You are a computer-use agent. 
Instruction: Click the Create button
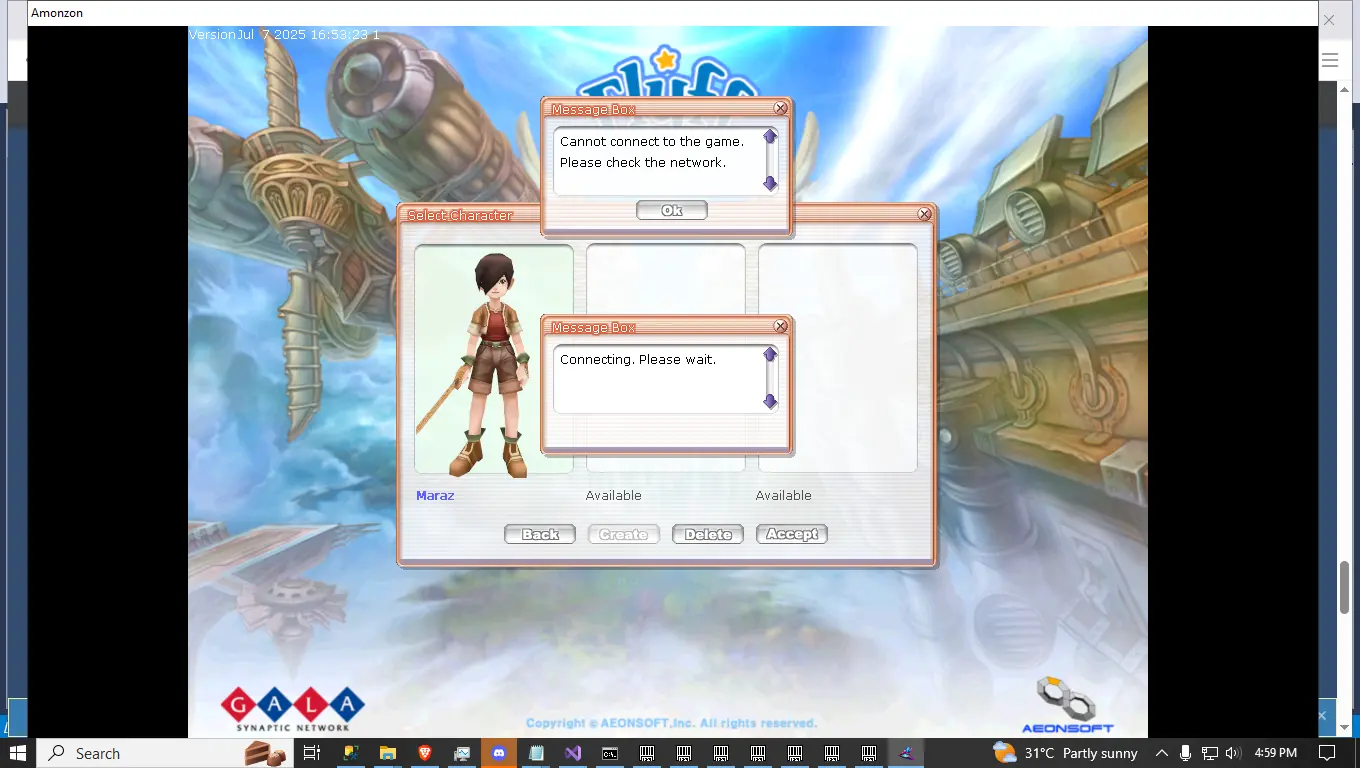(624, 534)
